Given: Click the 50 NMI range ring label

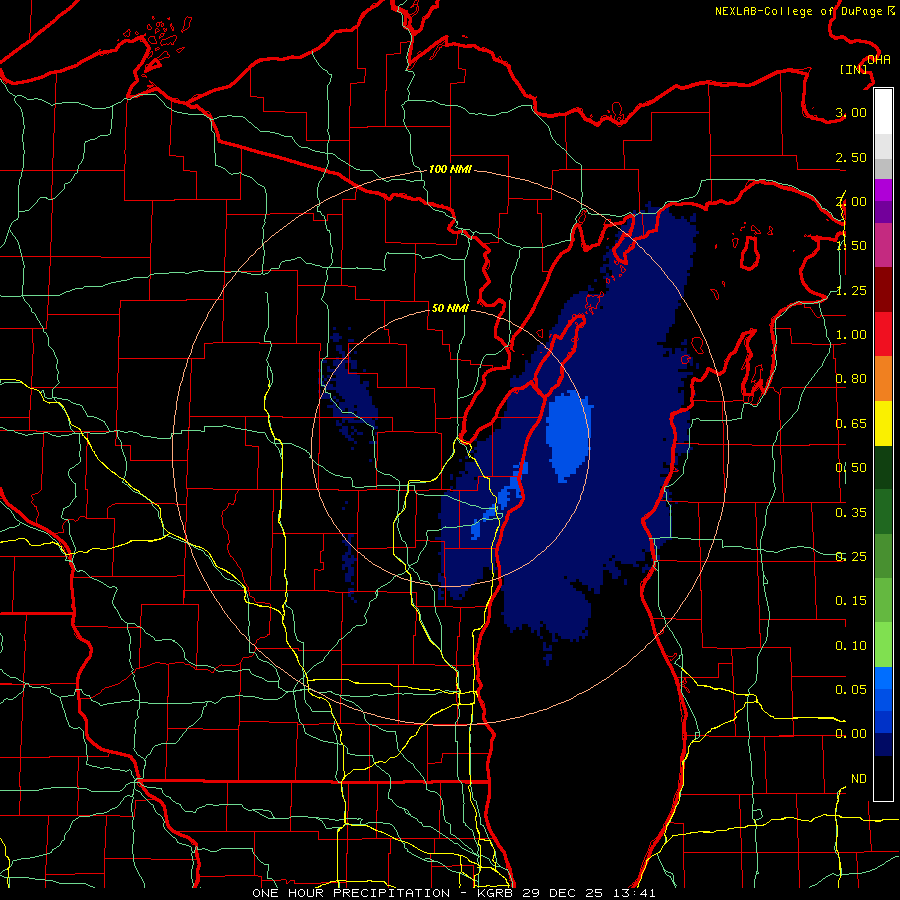Looking at the screenshot, I should 450,308.
